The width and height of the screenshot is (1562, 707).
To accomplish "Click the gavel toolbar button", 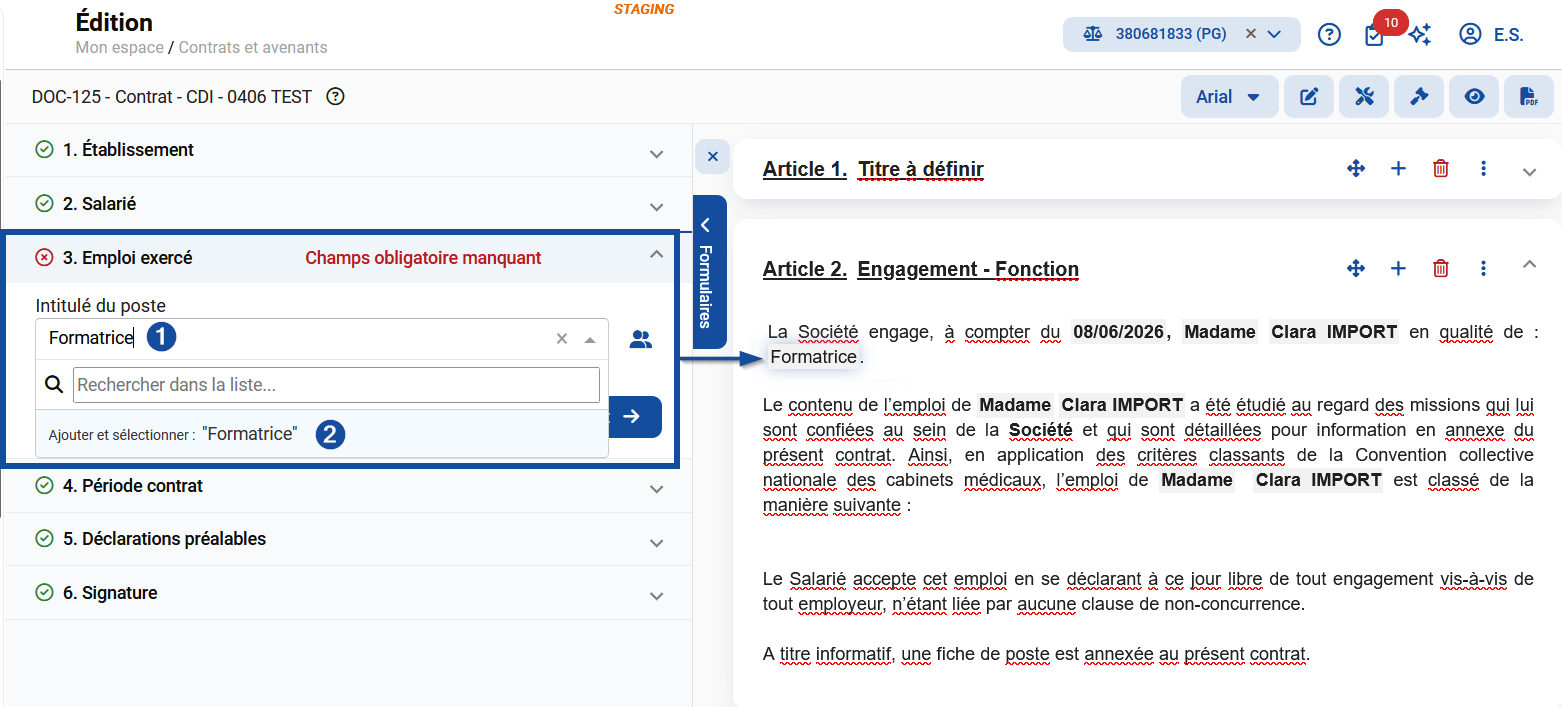I will pyautogui.click(x=1419, y=97).
